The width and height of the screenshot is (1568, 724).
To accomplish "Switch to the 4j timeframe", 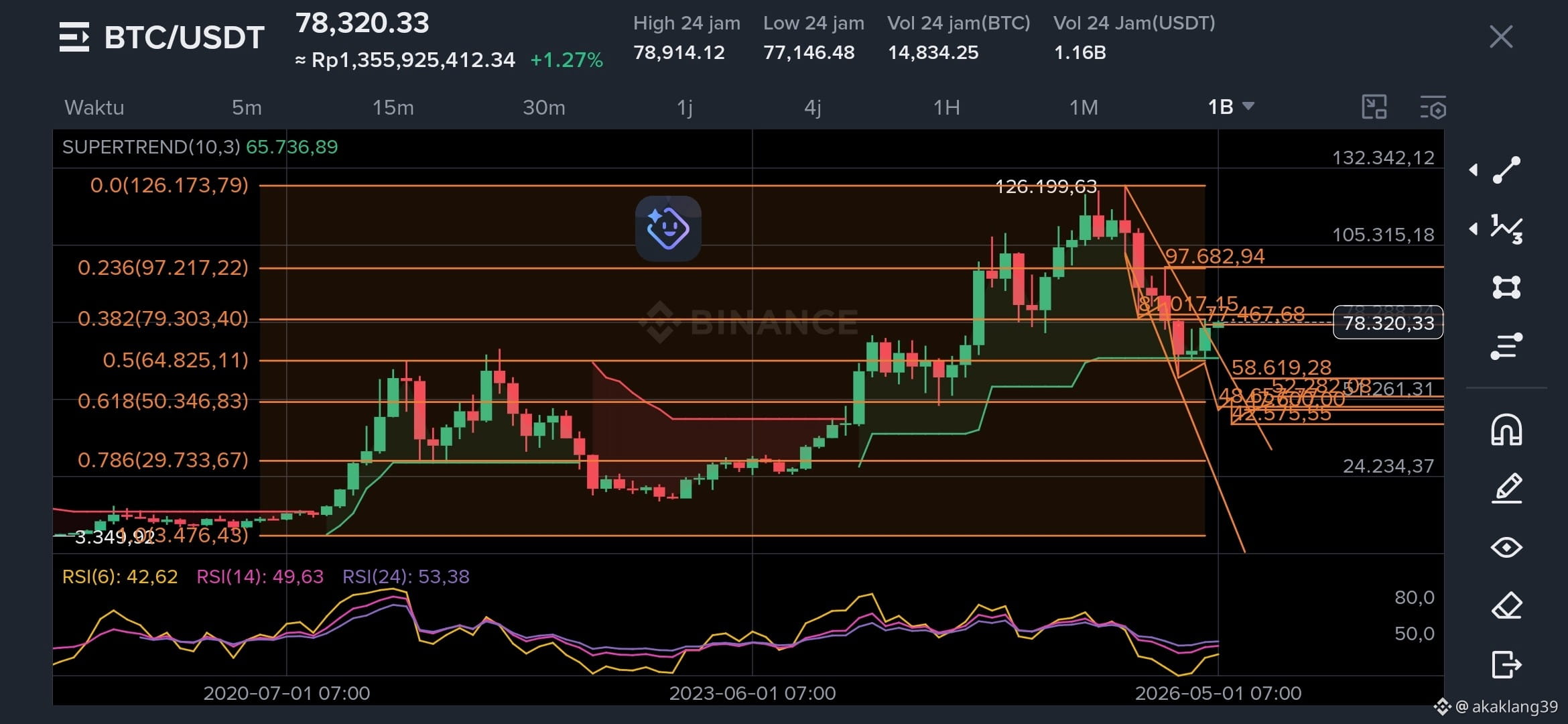I will coord(812,107).
